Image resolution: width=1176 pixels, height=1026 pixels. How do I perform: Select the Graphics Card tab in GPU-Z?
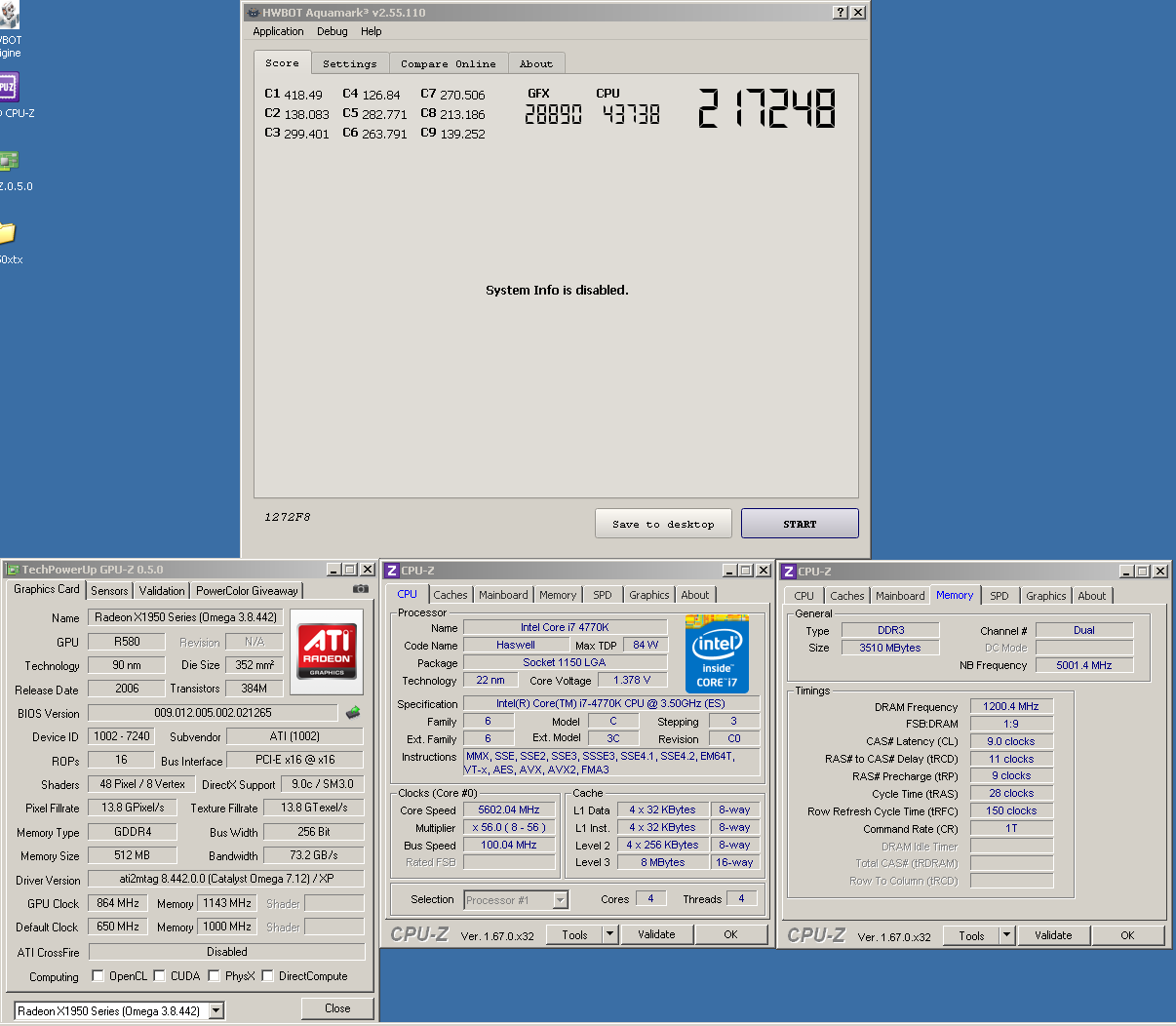point(47,589)
